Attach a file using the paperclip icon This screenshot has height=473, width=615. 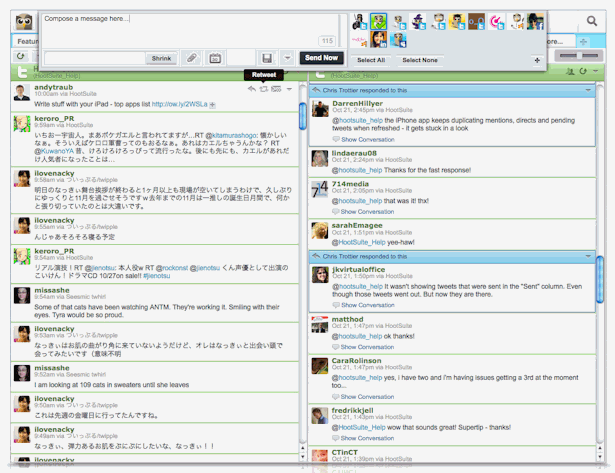pyautogui.click(x=192, y=58)
